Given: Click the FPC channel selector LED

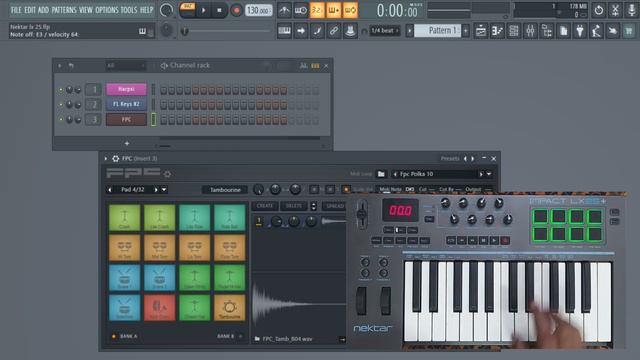Looking at the screenshot, I should (153, 119).
